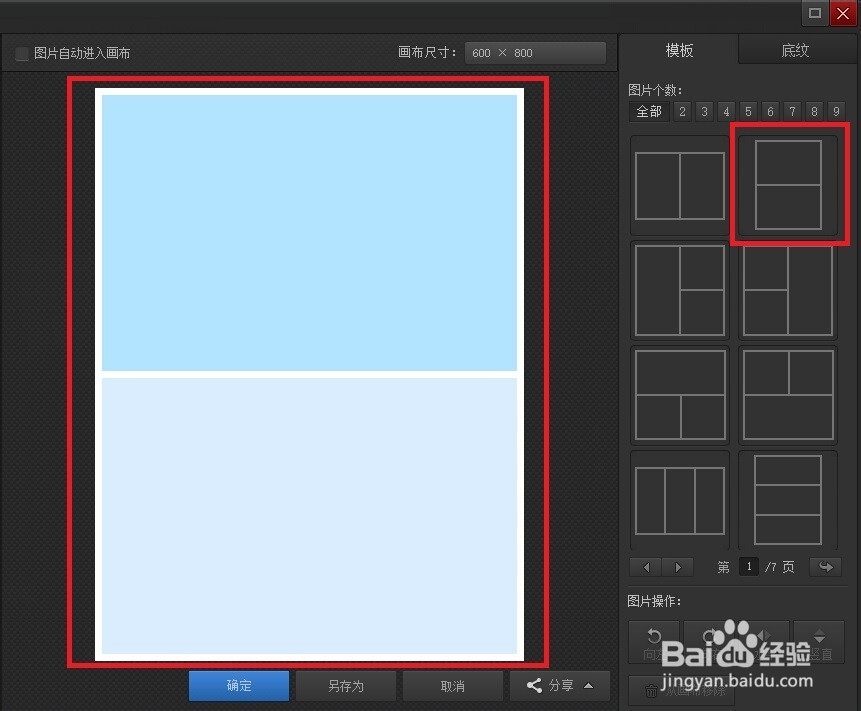
Task: Choose the two stacked rows template
Action: tap(789, 185)
